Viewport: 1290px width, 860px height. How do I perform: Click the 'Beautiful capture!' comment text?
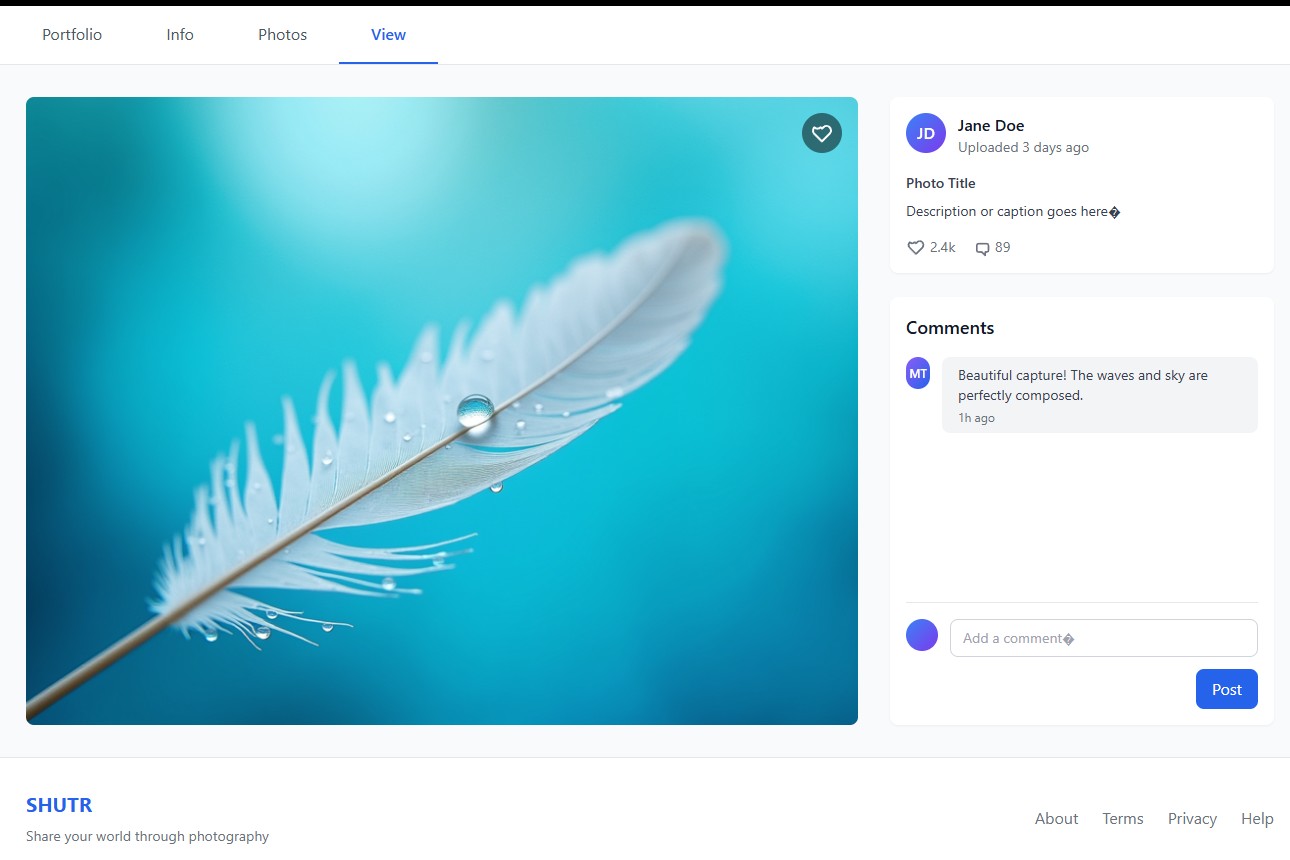(1083, 385)
